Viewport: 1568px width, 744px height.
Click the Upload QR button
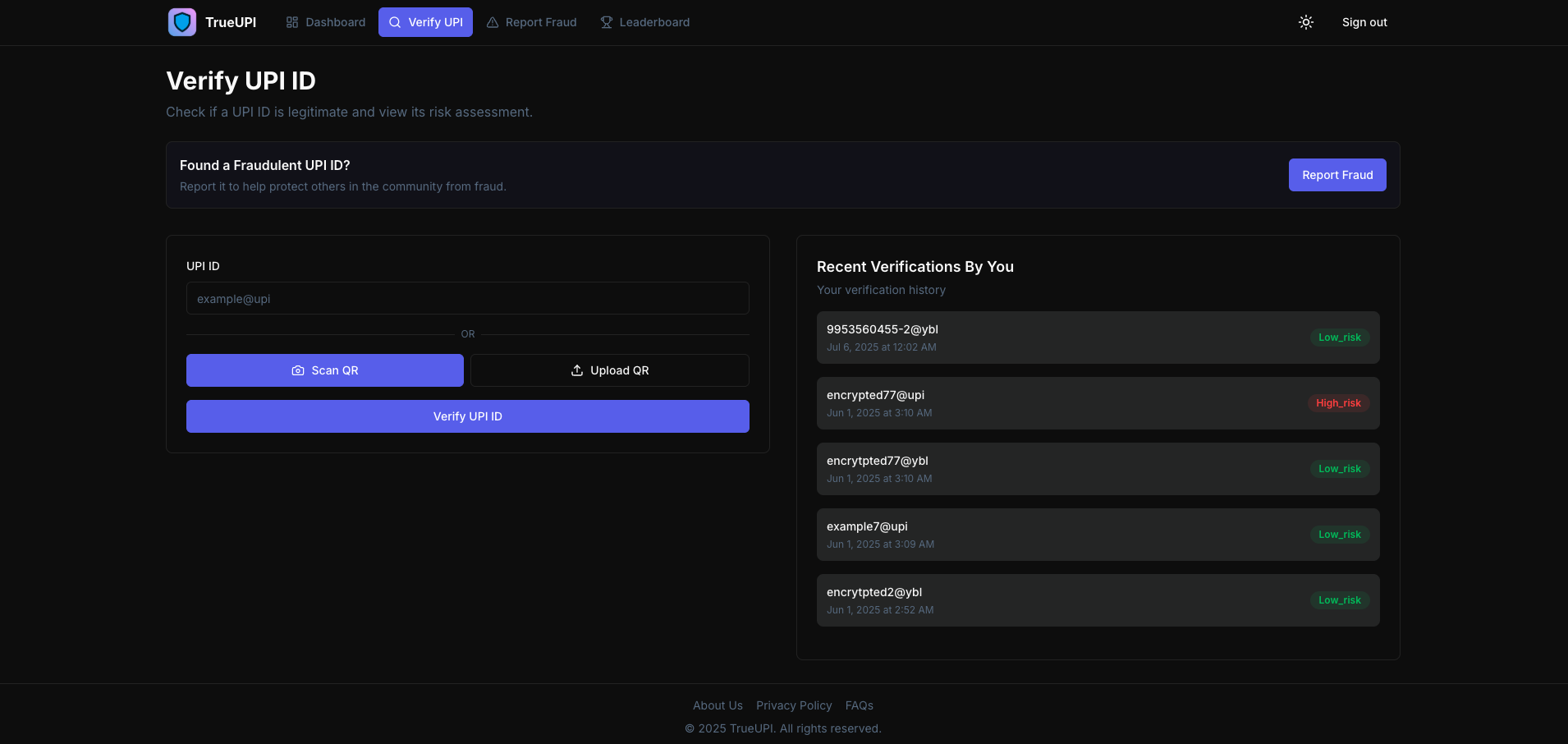pyautogui.click(x=610, y=370)
